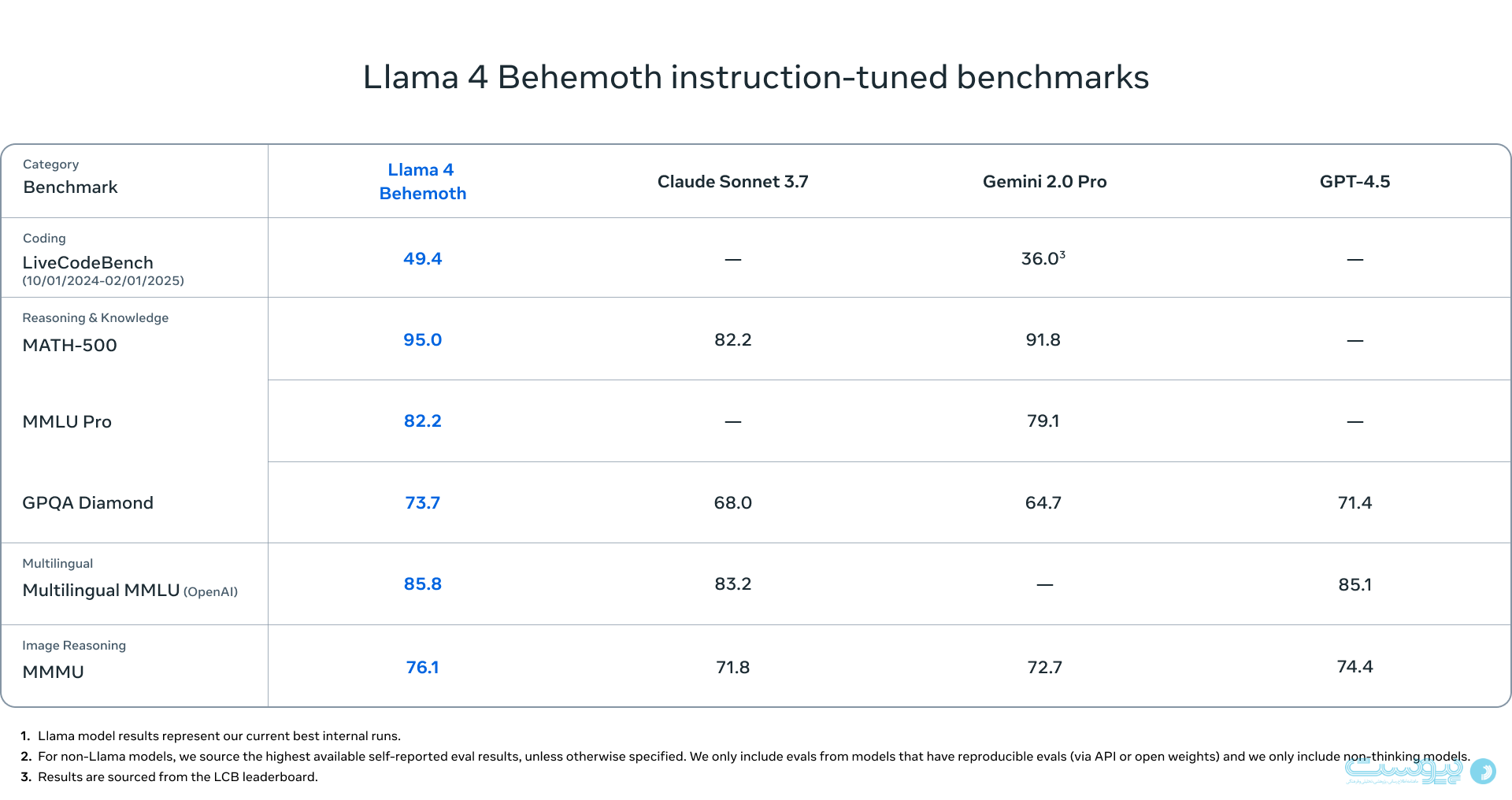Click the LiveCodeBench benchmark row label
The width and height of the screenshot is (1512, 800).
pos(88,263)
